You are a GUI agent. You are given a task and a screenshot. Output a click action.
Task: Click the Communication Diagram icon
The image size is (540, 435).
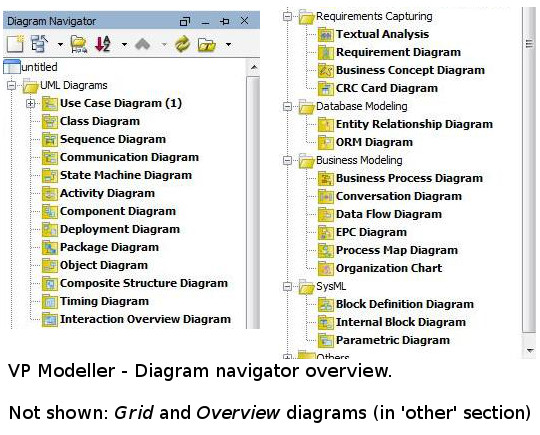point(50,157)
